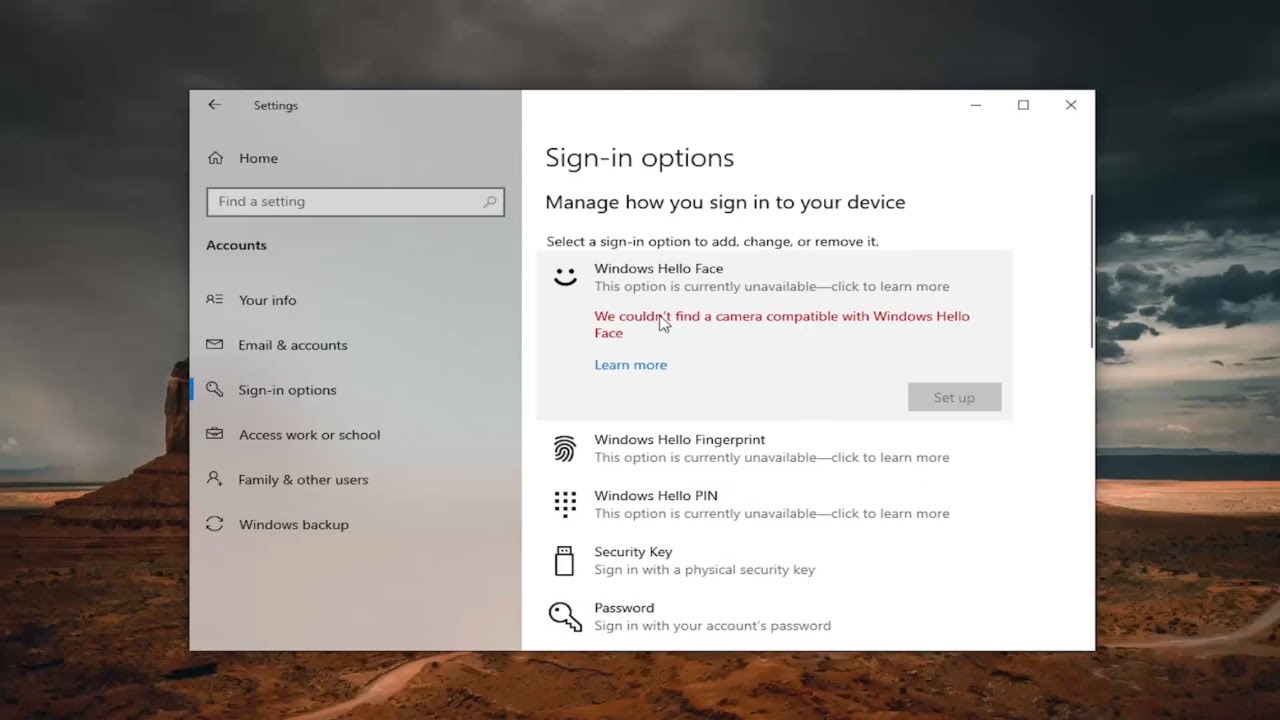
Task: Click the Access work or school briefcase icon
Action: (214, 434)
